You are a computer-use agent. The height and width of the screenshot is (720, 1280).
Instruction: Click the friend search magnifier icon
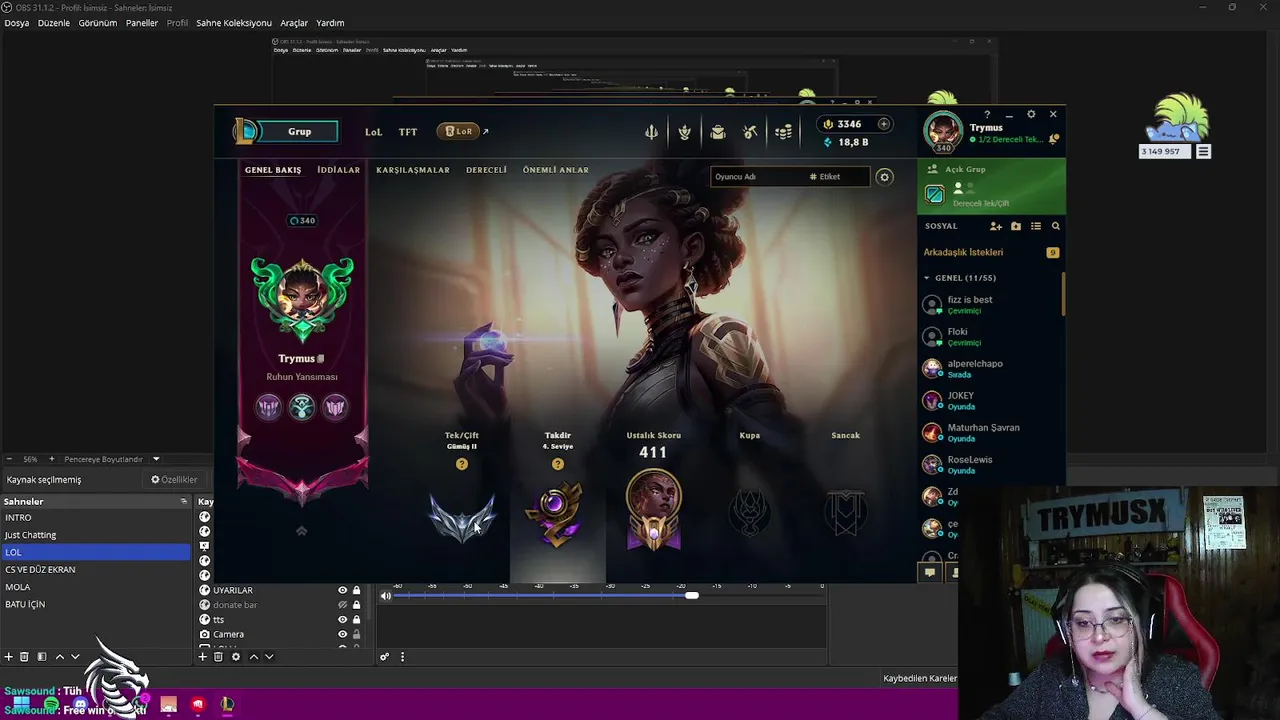click(x=1056, y=226)
